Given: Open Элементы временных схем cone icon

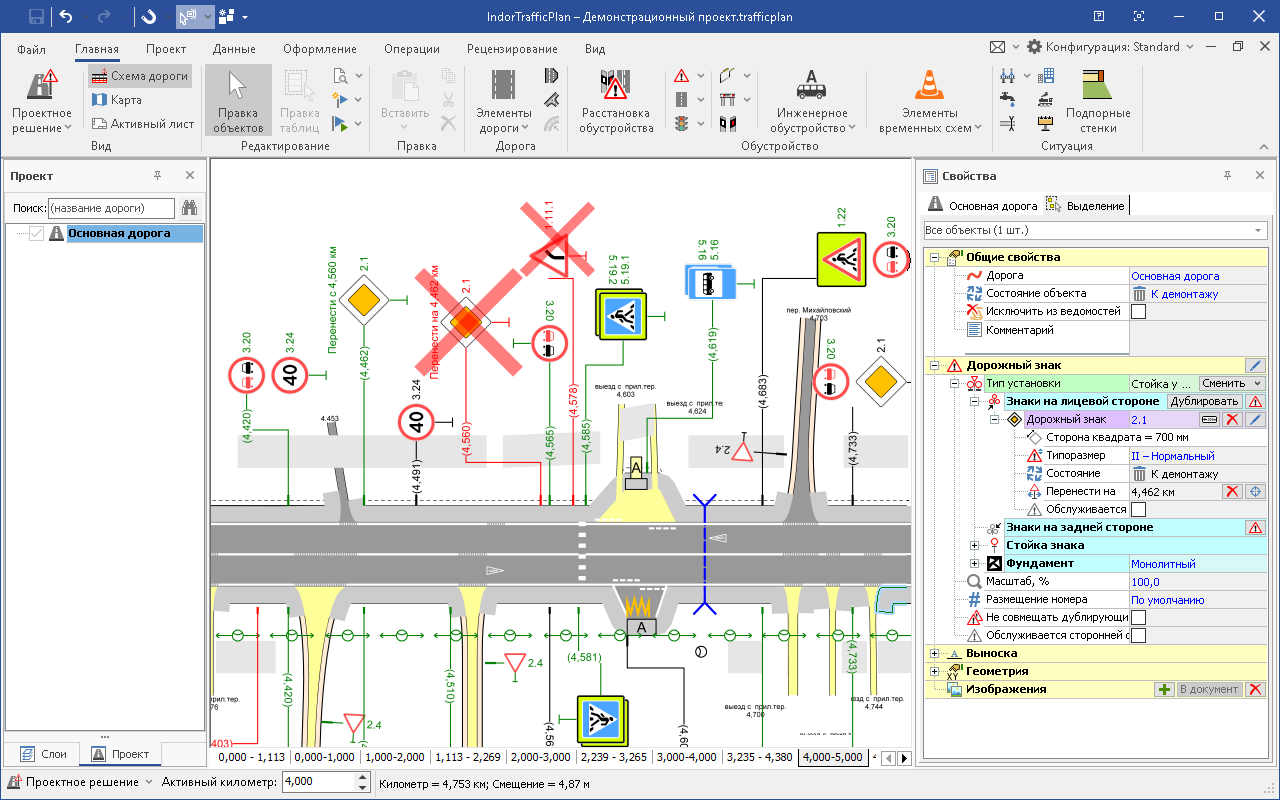Looking at the screenshot, I should 929,86.
